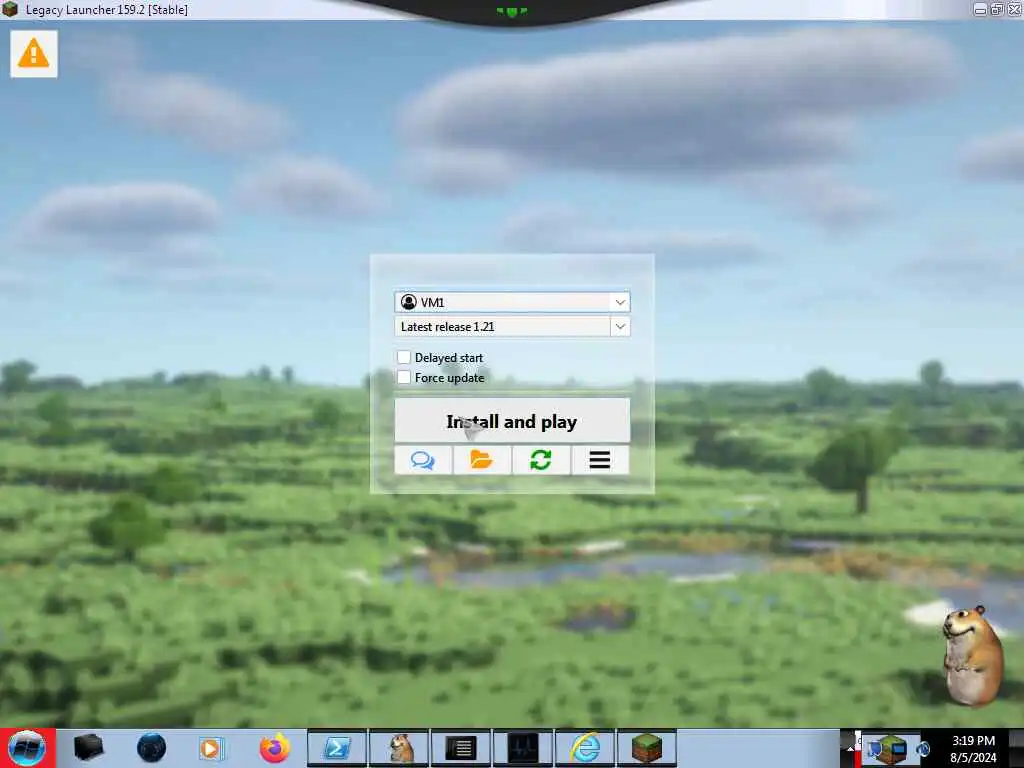The width and height of the screenshot is (1024, 768).
Task: Restore down the Legacy Launcher window
Action: point(997,9)
